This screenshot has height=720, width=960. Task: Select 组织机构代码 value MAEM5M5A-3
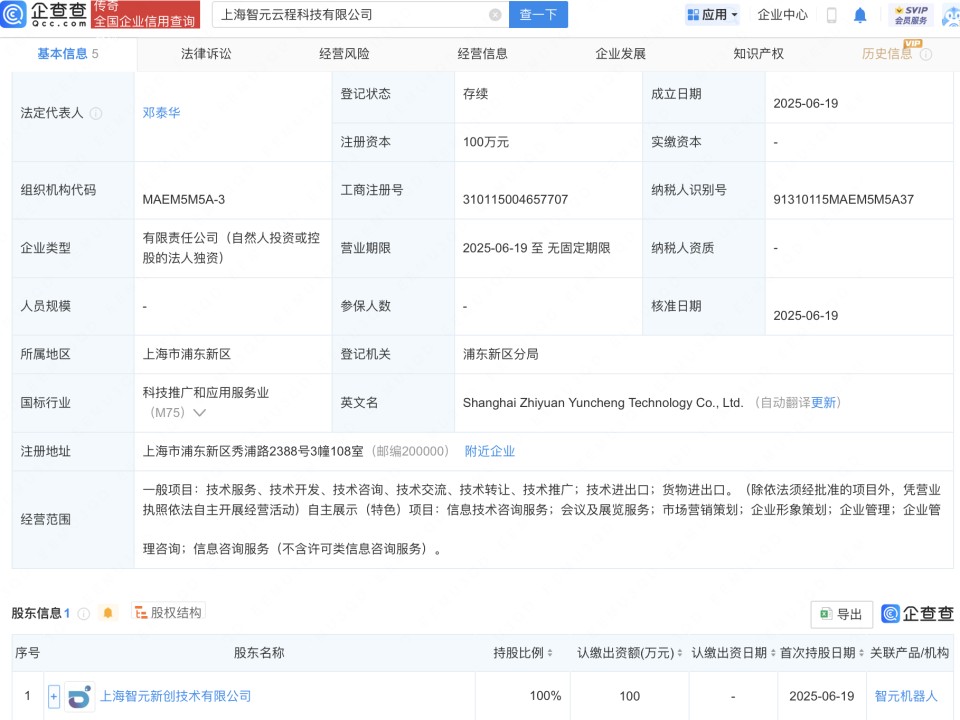(184, 200)
